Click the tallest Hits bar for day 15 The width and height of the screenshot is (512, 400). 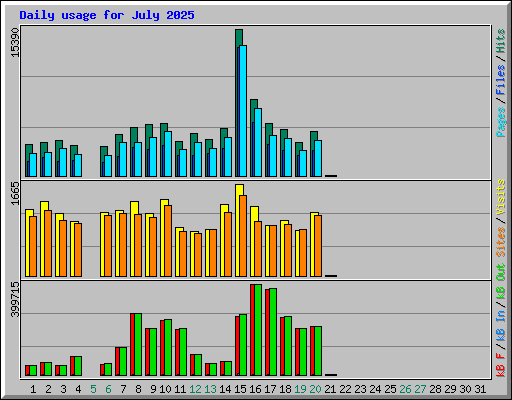click(x=239, y=37)
